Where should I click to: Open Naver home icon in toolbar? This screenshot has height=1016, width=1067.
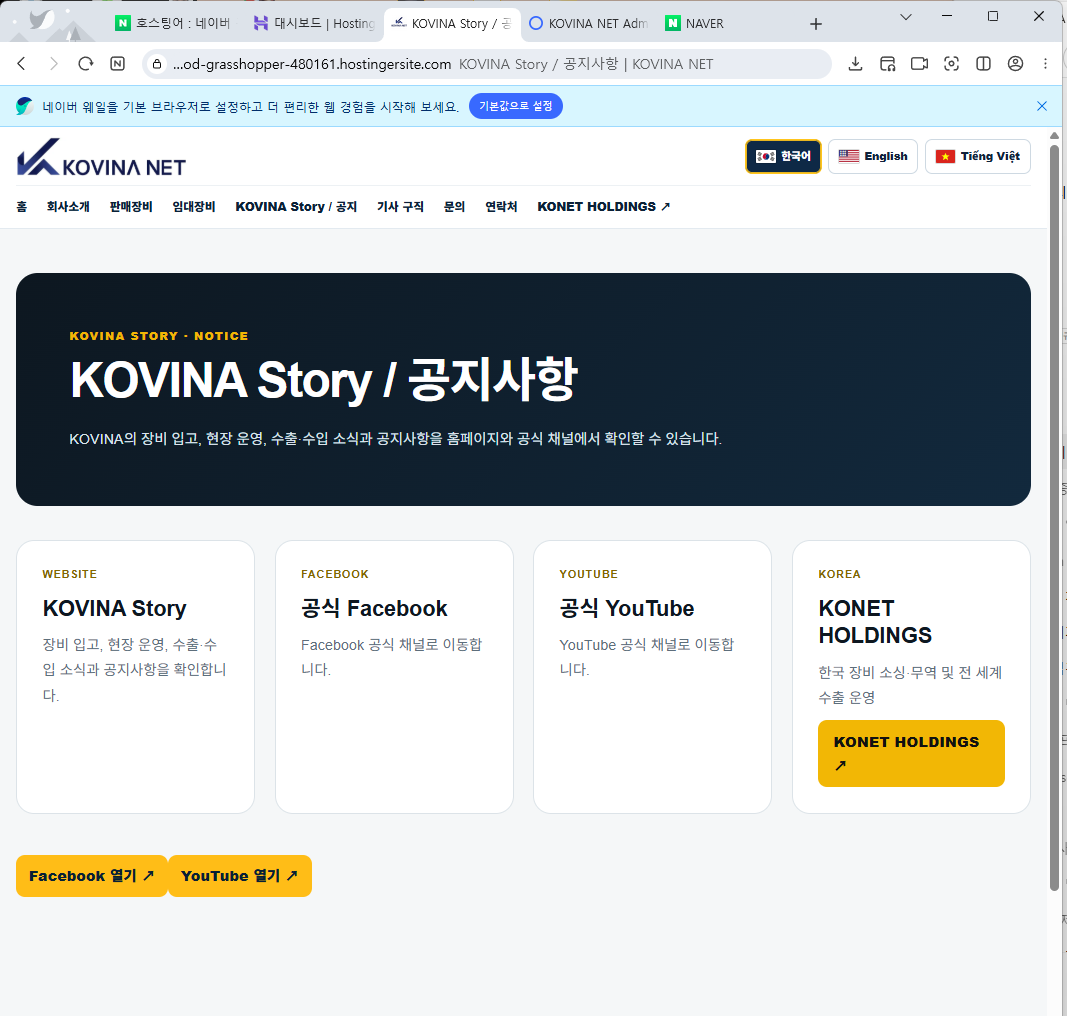118,64
